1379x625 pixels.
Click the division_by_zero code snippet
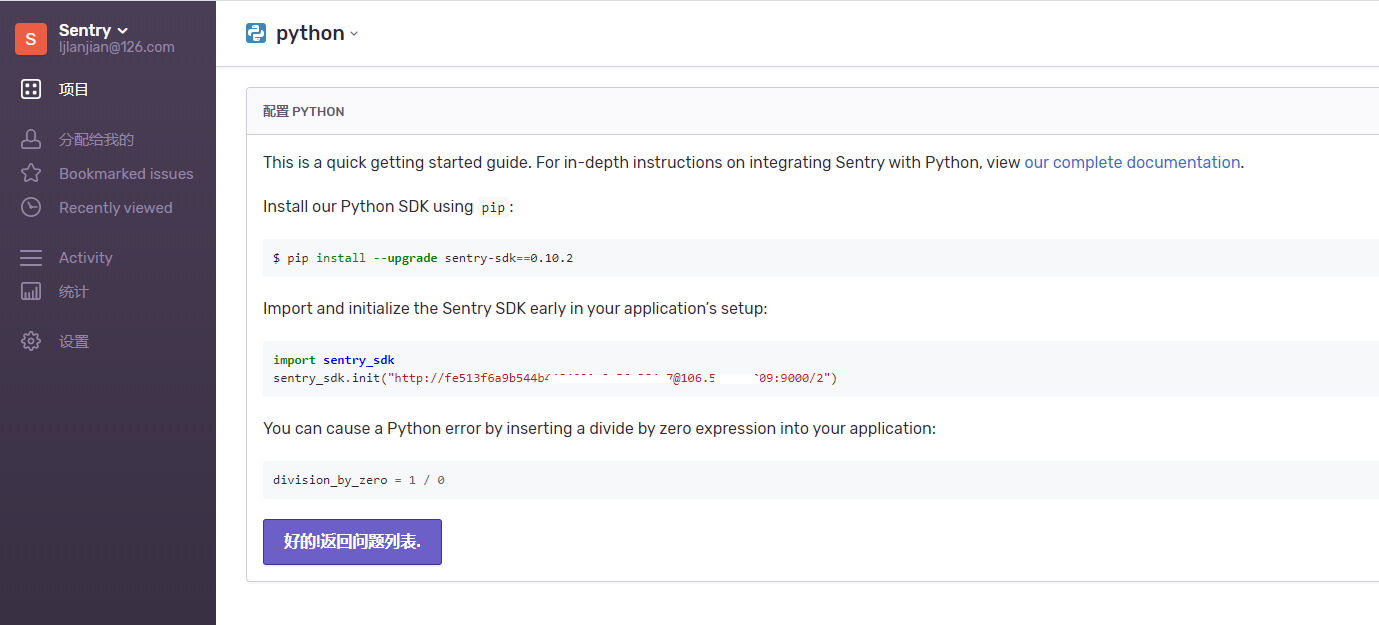coord(358,479)
